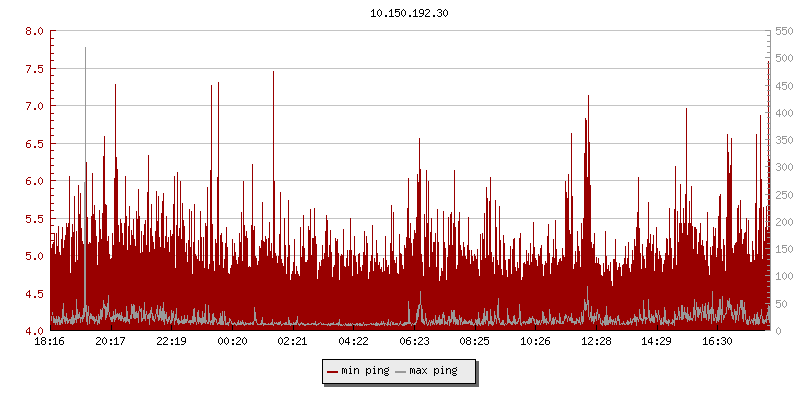
Task: Click the 06:23 time axis label
Action: pyautogui.click(x=414, y=341)
